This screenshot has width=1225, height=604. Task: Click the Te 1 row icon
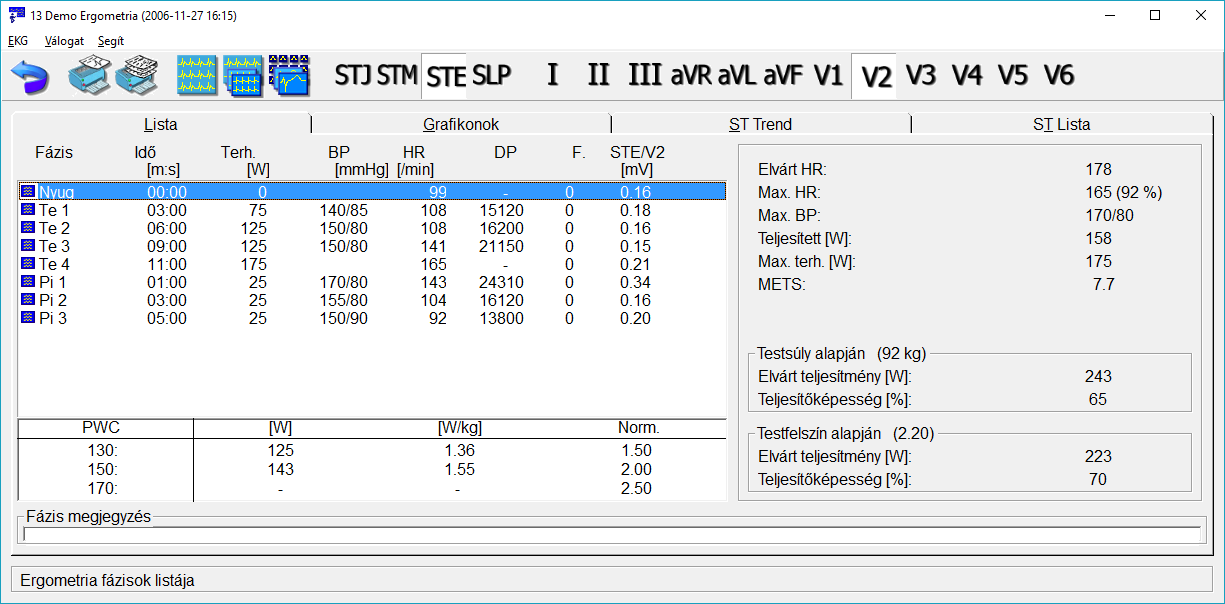coord(28,210)
